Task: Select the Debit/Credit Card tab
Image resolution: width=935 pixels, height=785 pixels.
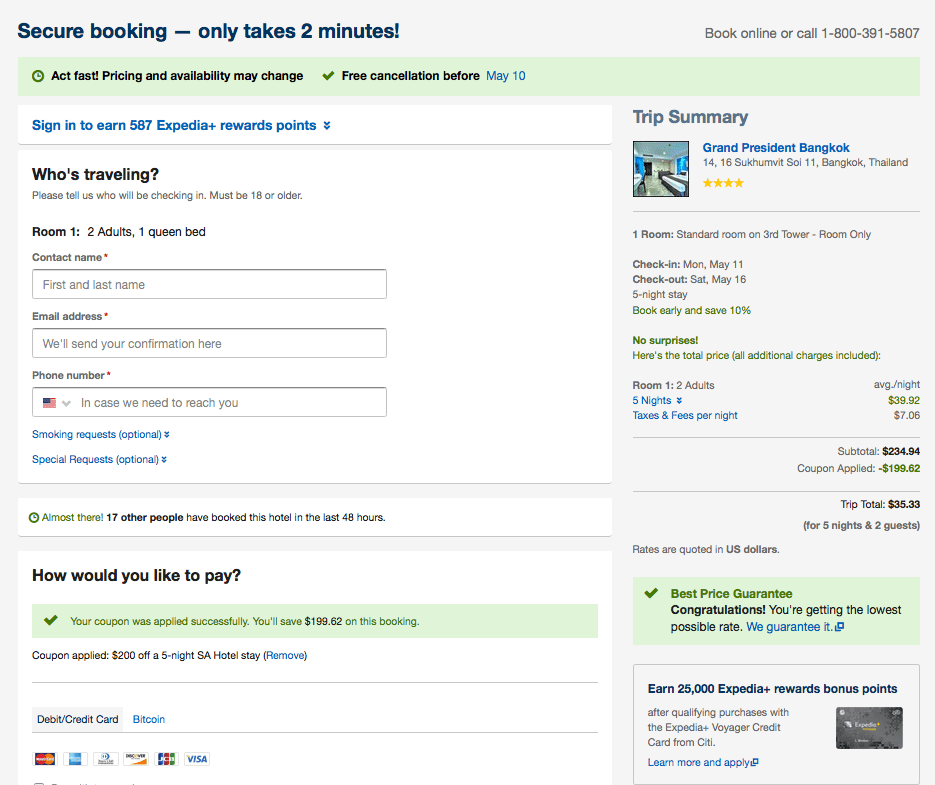Action: point(78,719)
